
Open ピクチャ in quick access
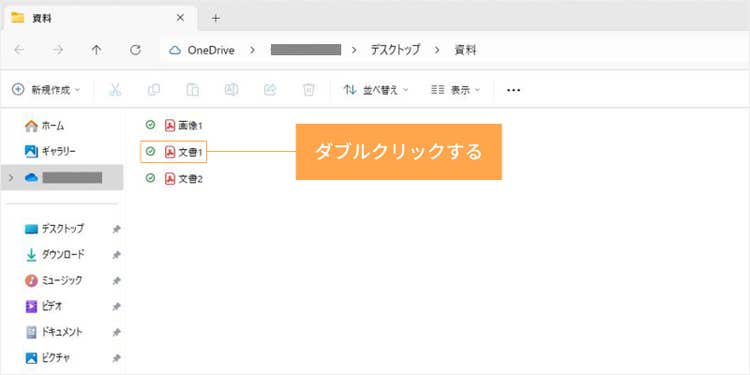(48, 357)
